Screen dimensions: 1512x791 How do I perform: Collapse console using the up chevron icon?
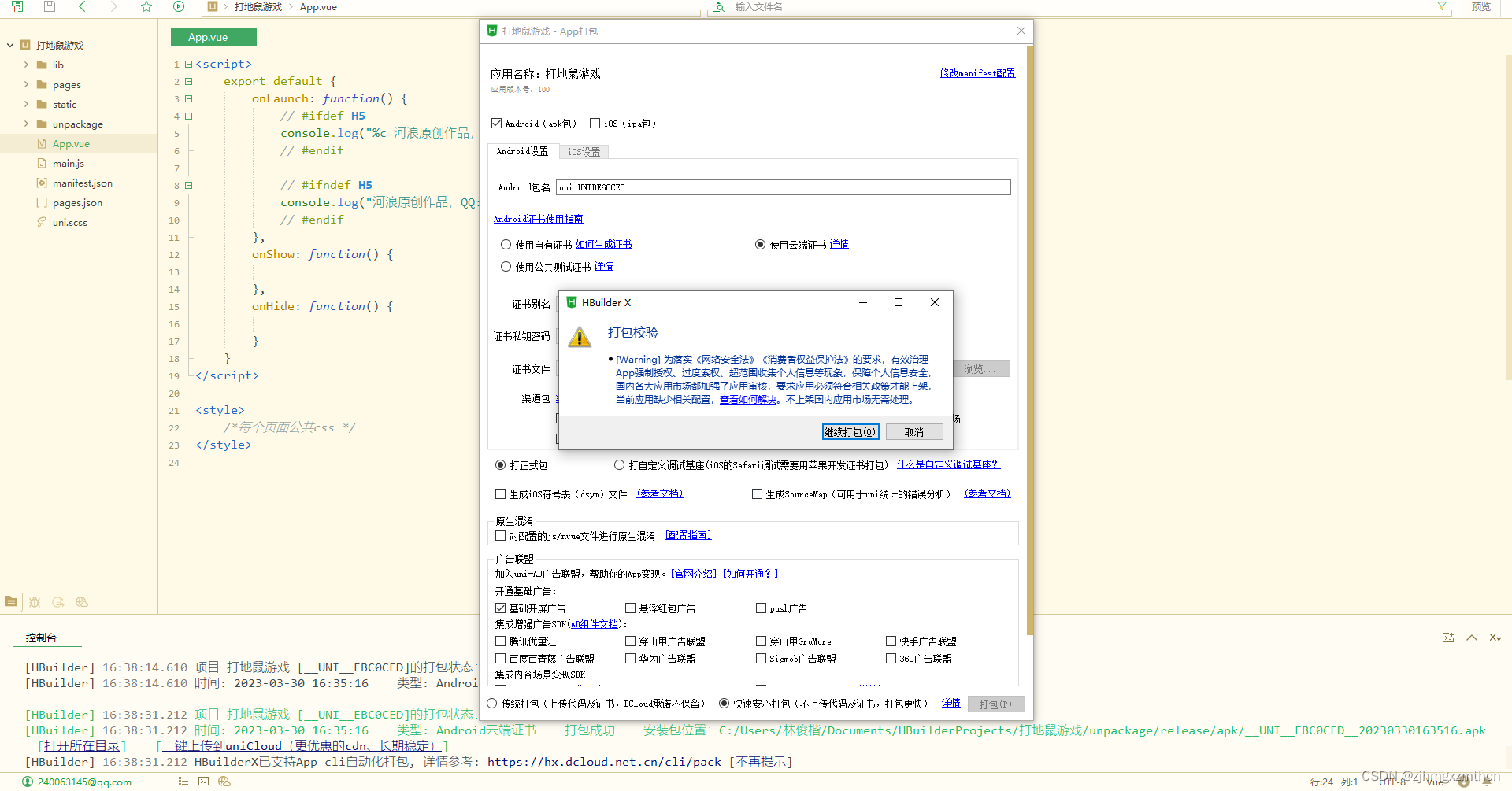[1472, 638]
